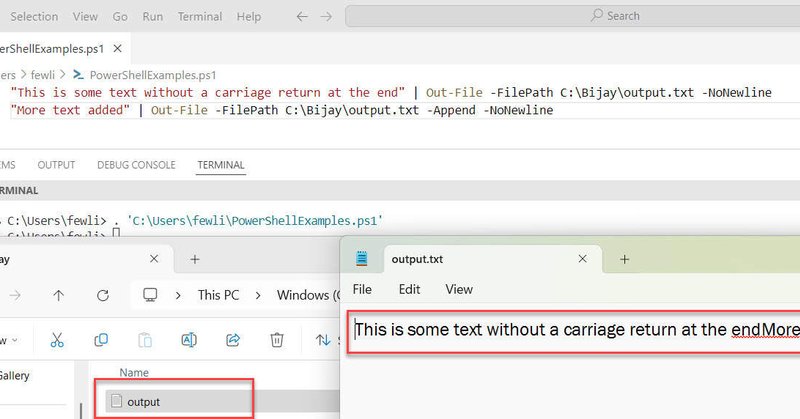Switch to the TERMINAL panel tab
This screenshot has height=419, width=800.
221,165
